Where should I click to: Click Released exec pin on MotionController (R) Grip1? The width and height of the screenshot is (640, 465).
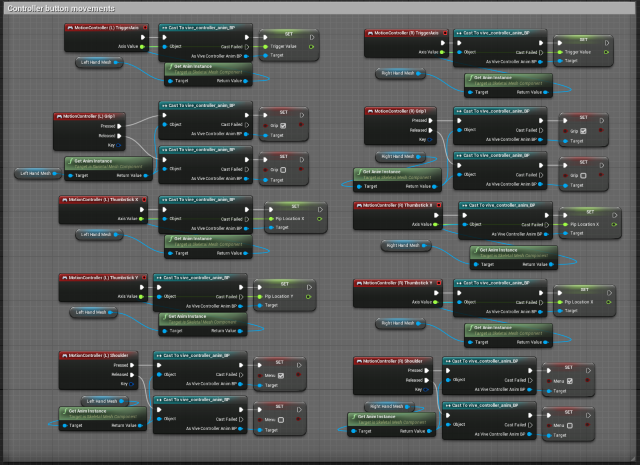tap(429, 130)
